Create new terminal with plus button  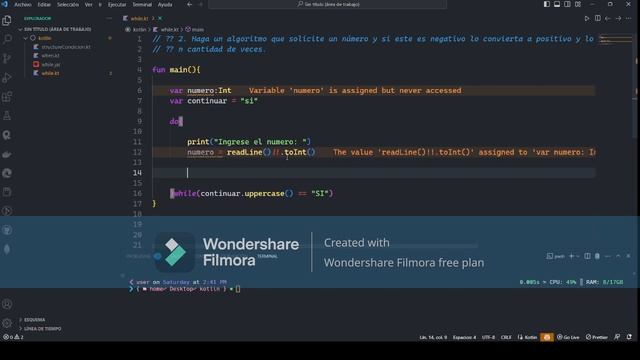pyautogui.click(x=571, y=256)
